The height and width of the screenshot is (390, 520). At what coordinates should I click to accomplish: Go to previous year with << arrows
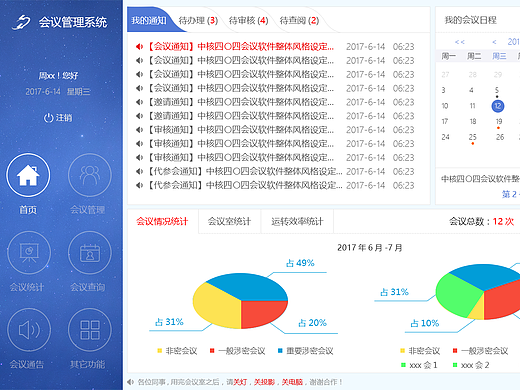tap(460, 42)
